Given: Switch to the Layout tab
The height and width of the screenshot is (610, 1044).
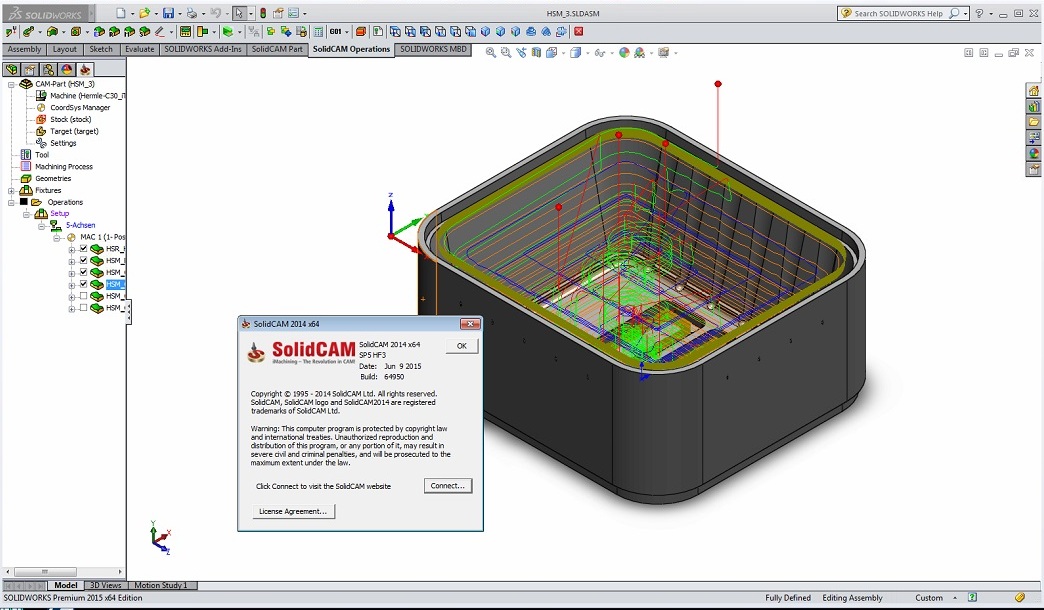Looking at the screenshot, I should tap(65, 49).
